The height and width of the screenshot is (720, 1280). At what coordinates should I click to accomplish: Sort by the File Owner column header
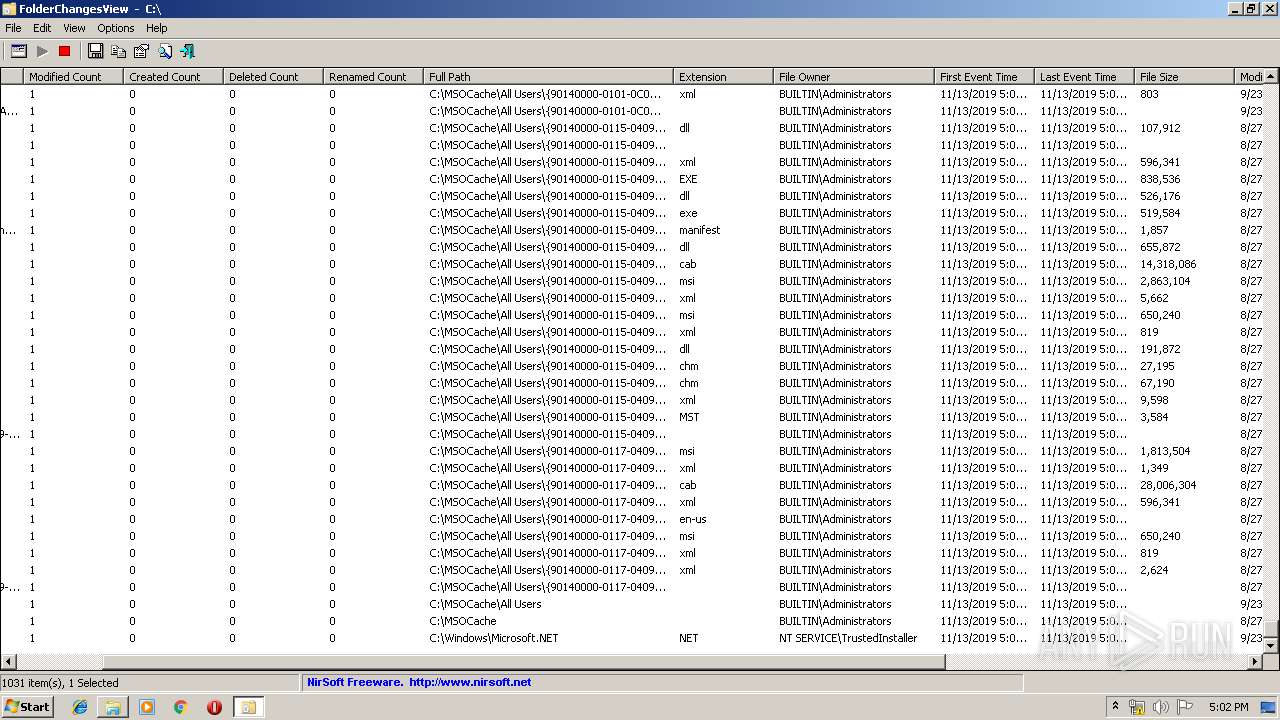click(854, 76)
